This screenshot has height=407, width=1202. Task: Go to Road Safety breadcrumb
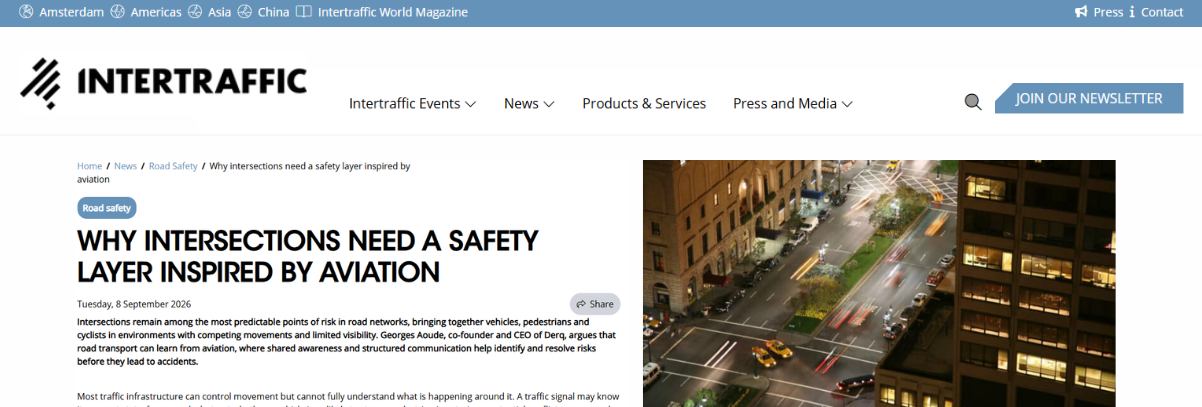coord(173,166)
